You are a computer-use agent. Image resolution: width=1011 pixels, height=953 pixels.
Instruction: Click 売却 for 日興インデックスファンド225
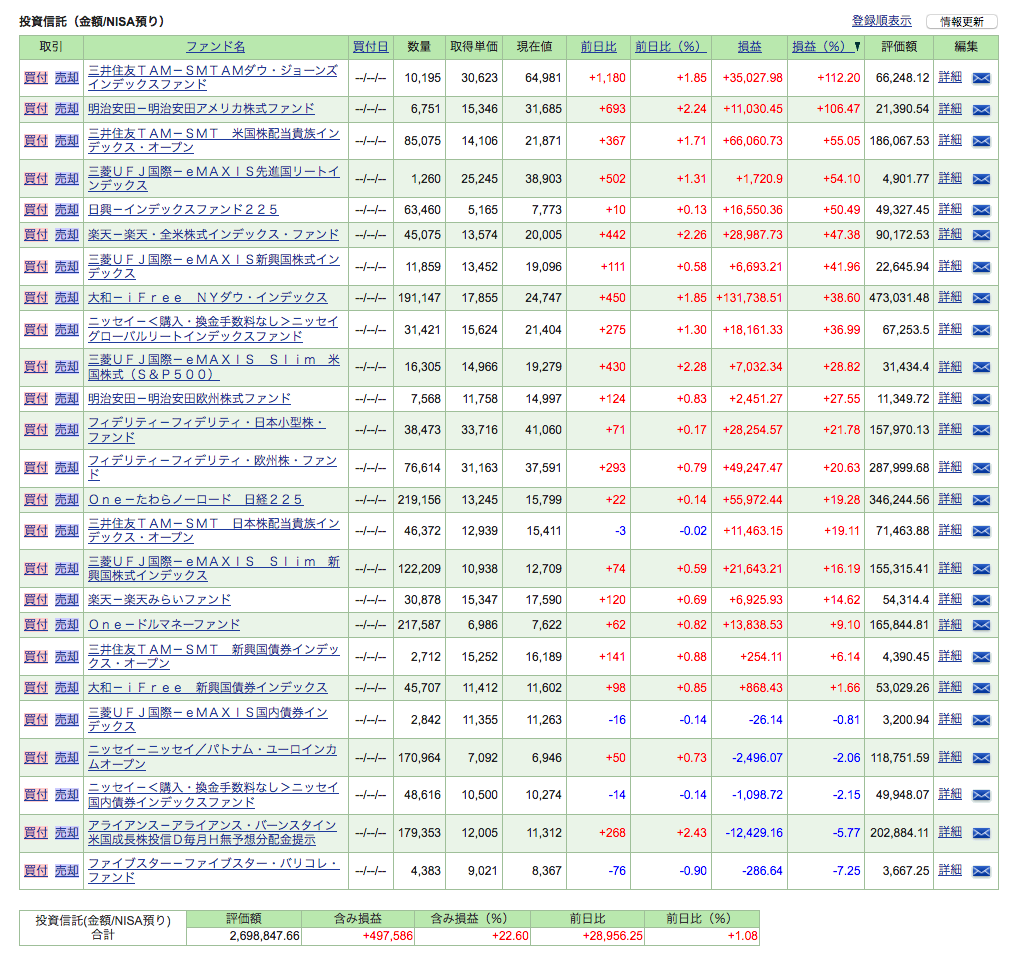tap(66, 210)
